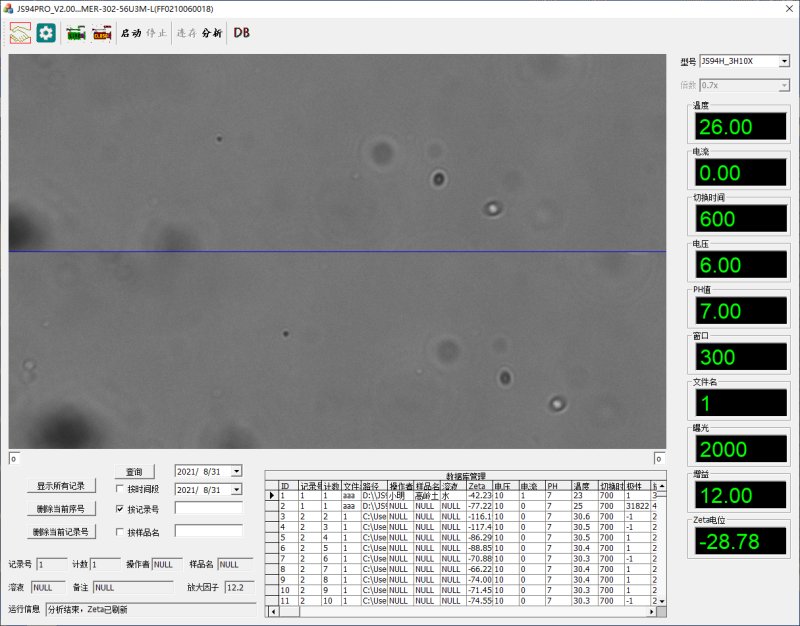Expand the 型号 JS94H_3H10X dropdown
The image size is (800, 626).
point(783,61)
